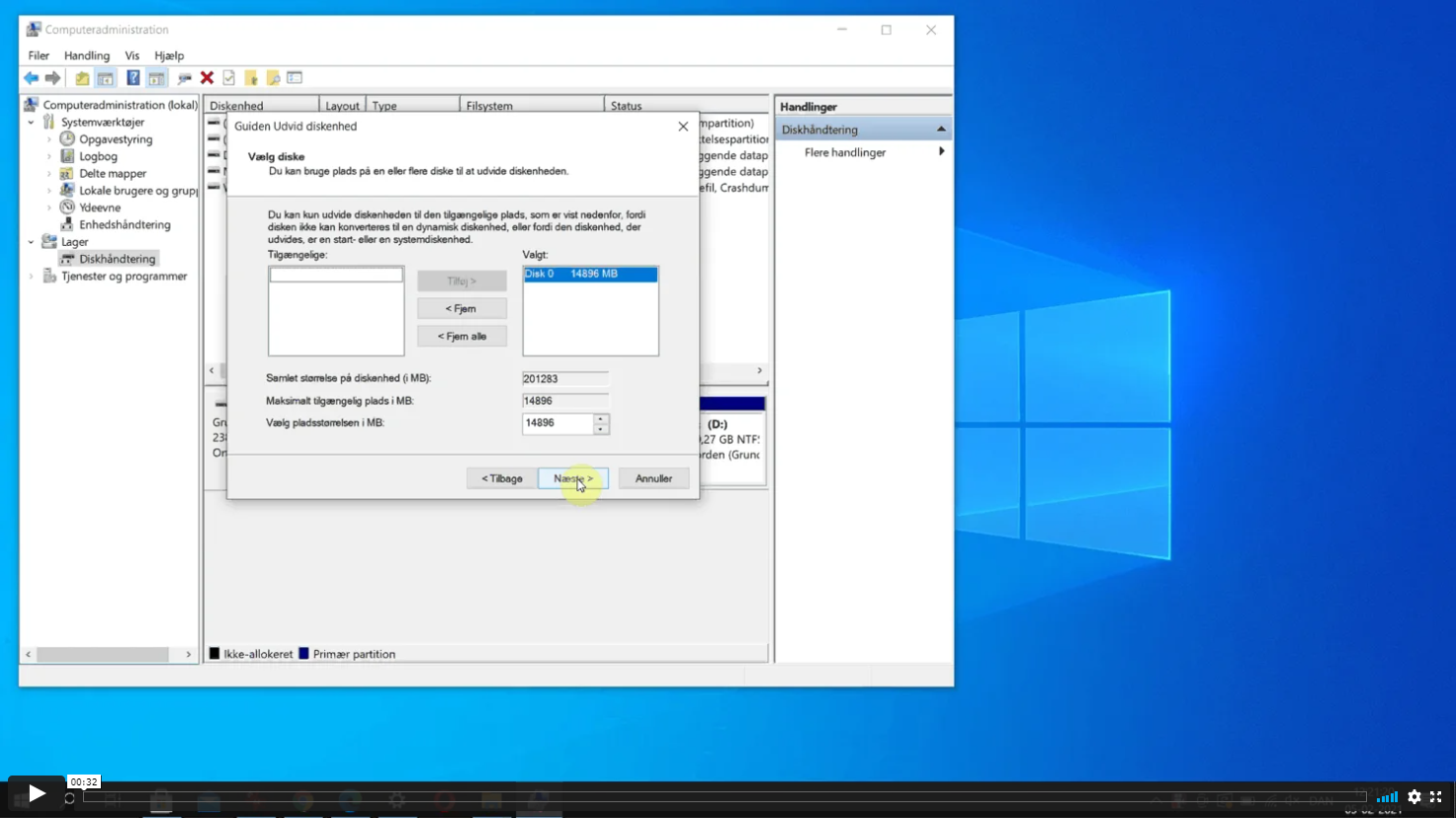The image size is (1456, 818).
Task: Open video player settings gear
Action: [1414, 796]
